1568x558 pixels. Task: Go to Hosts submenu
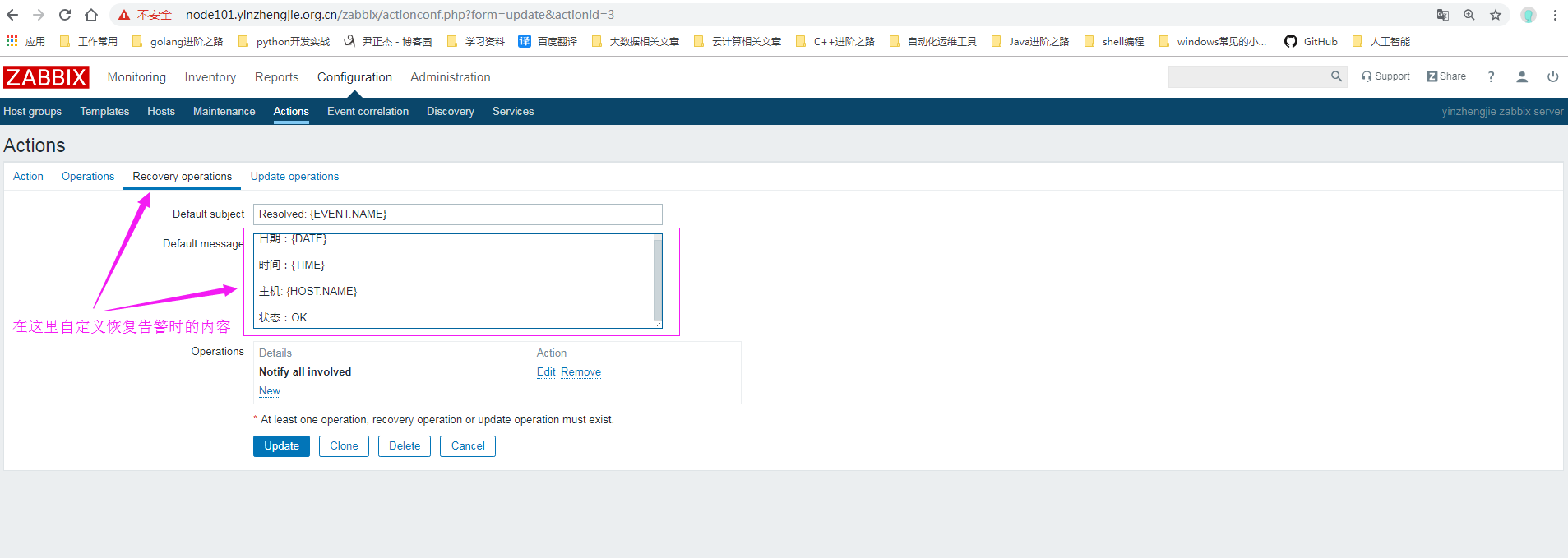tap(161, 112)
